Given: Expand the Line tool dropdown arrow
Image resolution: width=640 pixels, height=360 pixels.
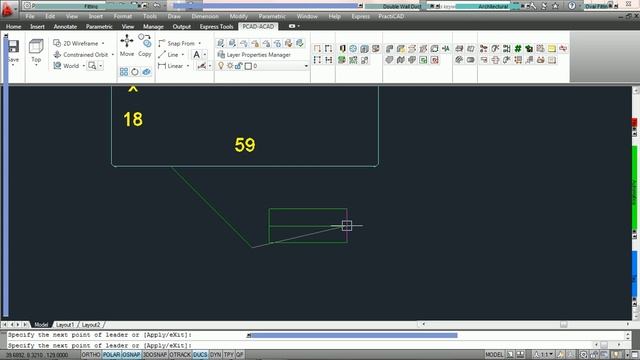Looking at the screenshot, I should [183, 55].
